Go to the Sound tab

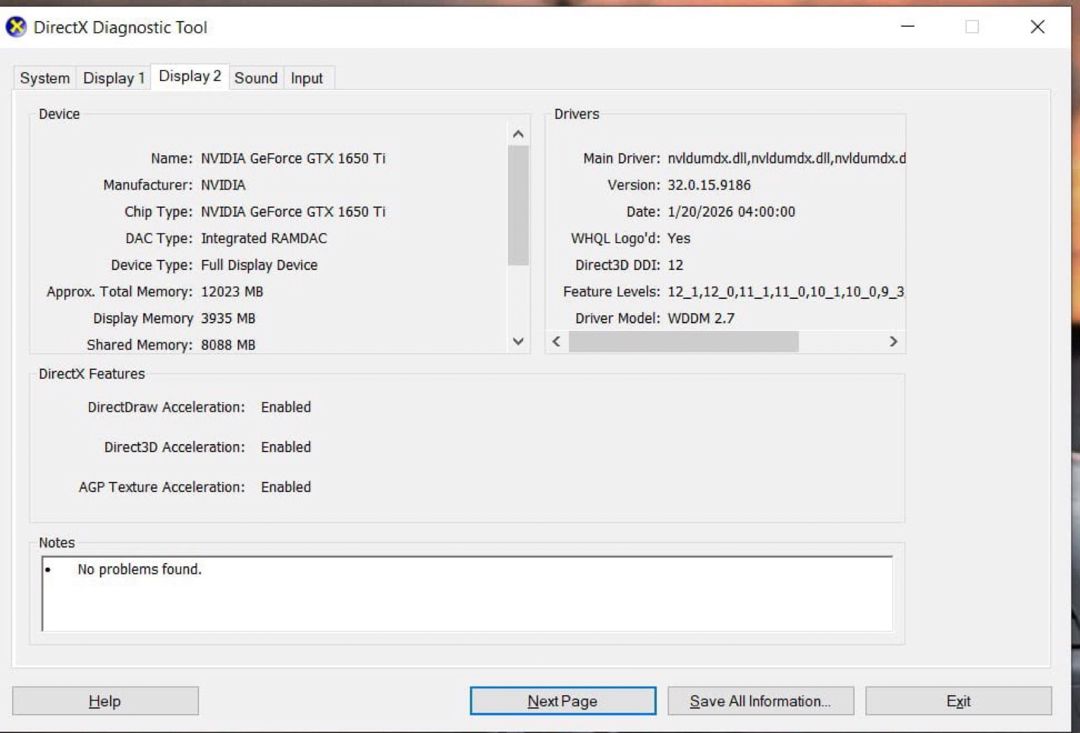(256, 78)
